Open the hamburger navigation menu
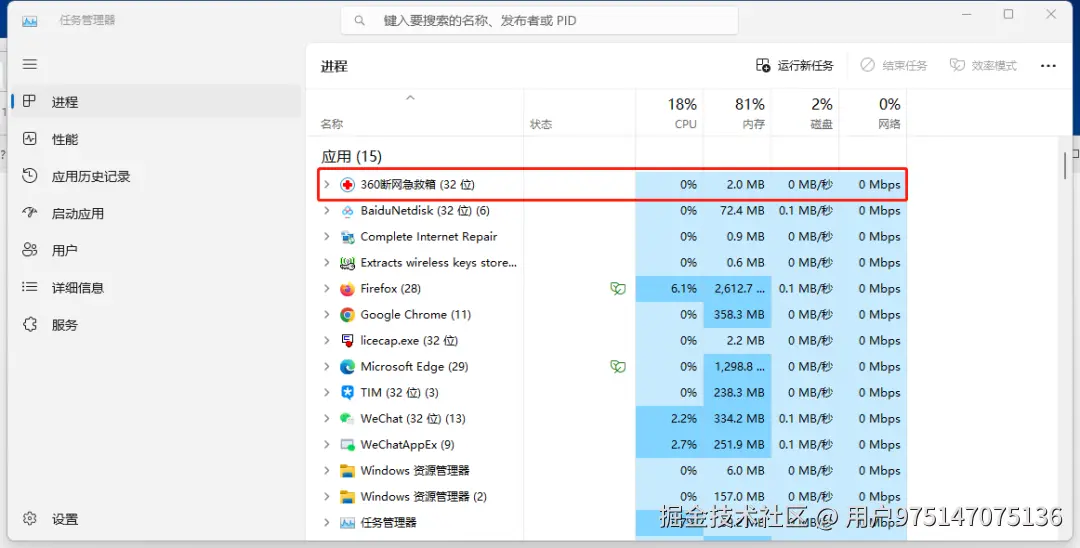Viewport: 1080px width, 548px height. (30, 64)
